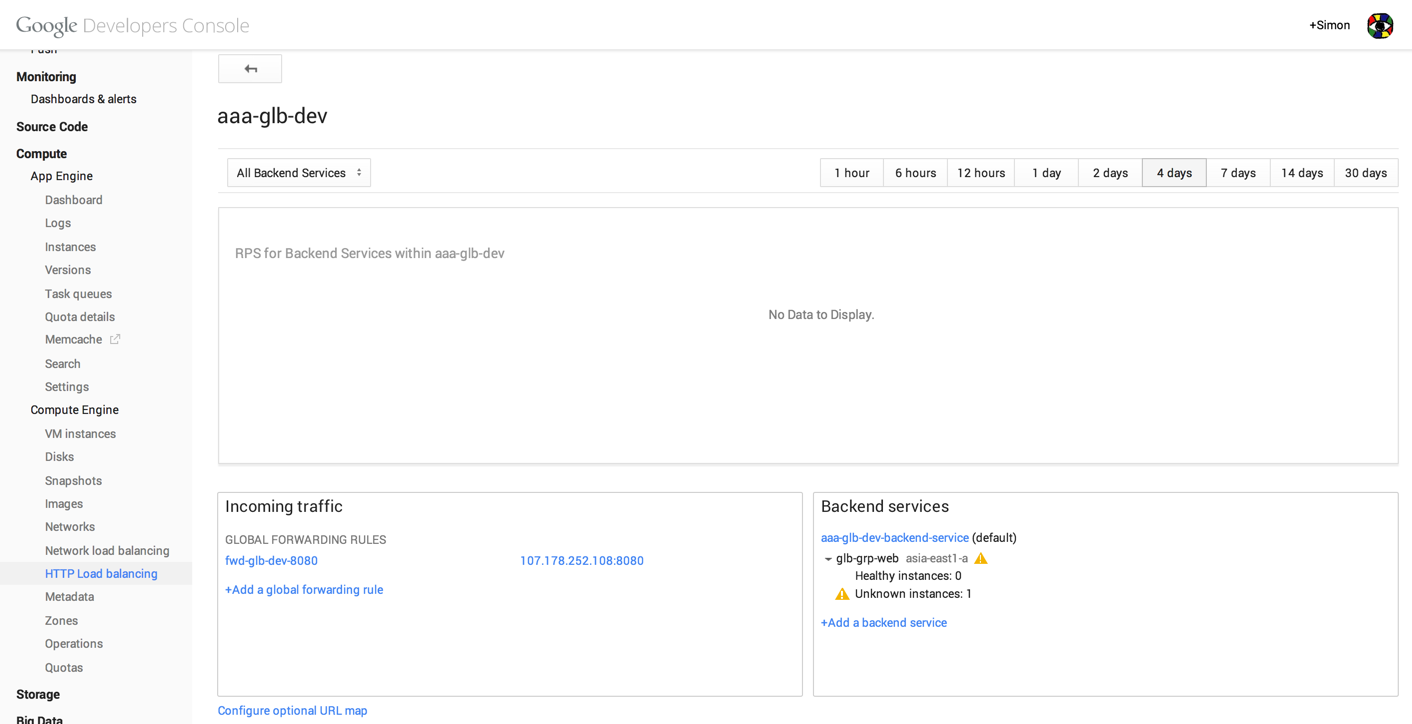The image size is (1412, 724).
Task: Select the 4 days time range
Action: (1175, 173)
